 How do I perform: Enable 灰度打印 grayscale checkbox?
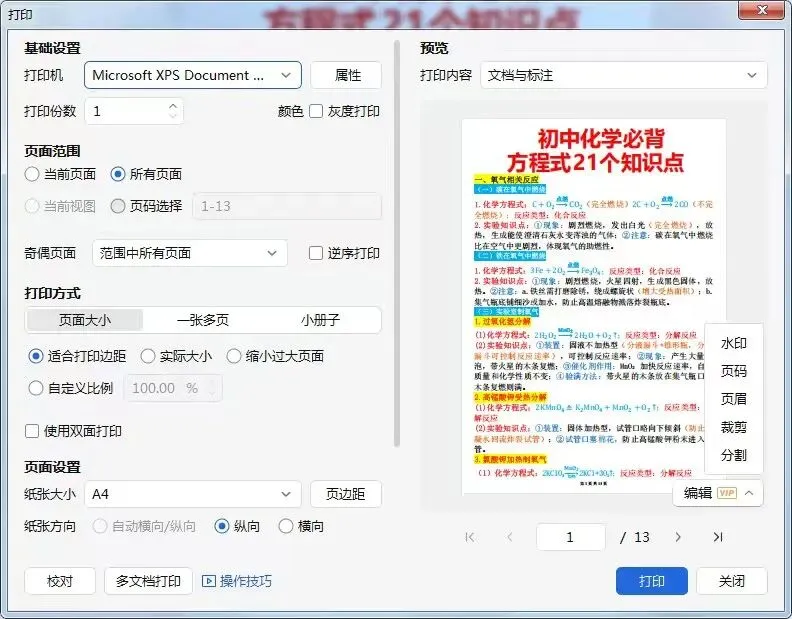pyautogui.click(x=316, y=111)
